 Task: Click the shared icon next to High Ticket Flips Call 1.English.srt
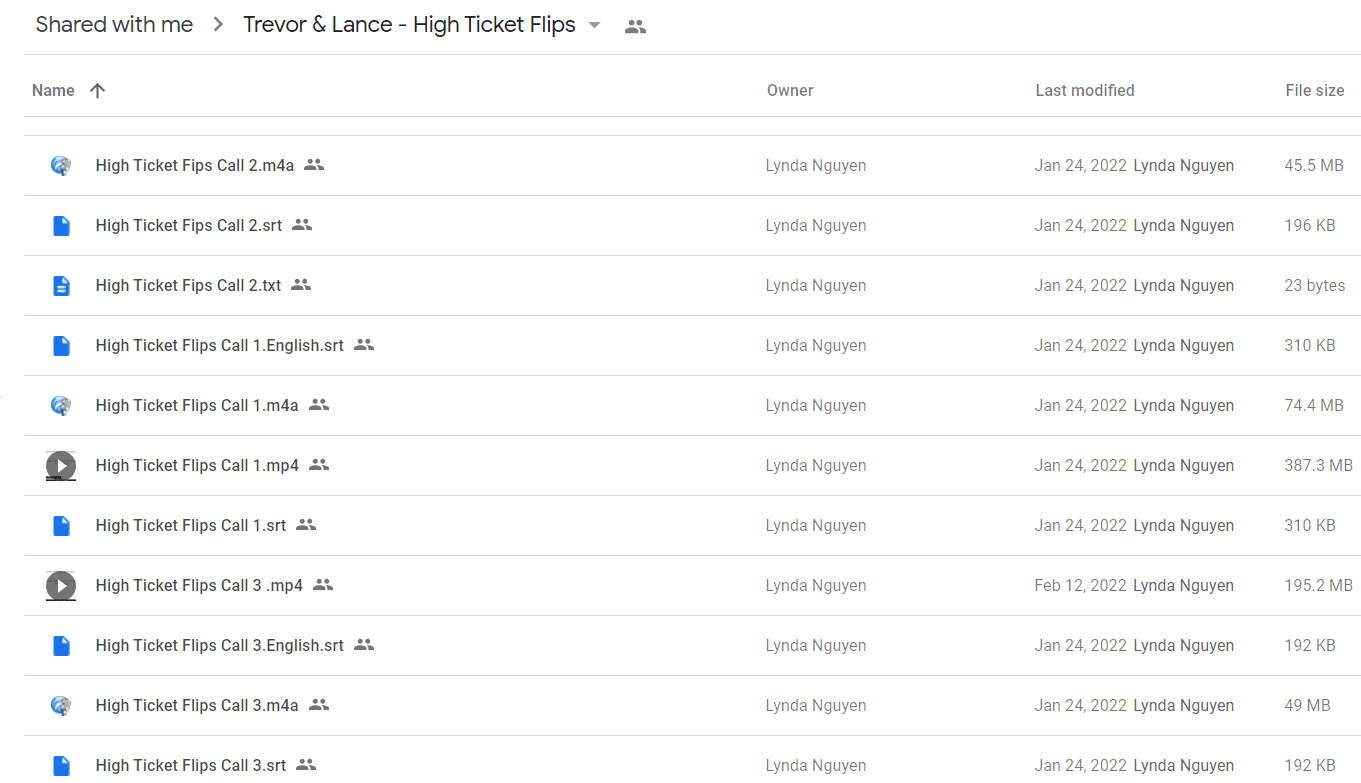coord(364,345)
